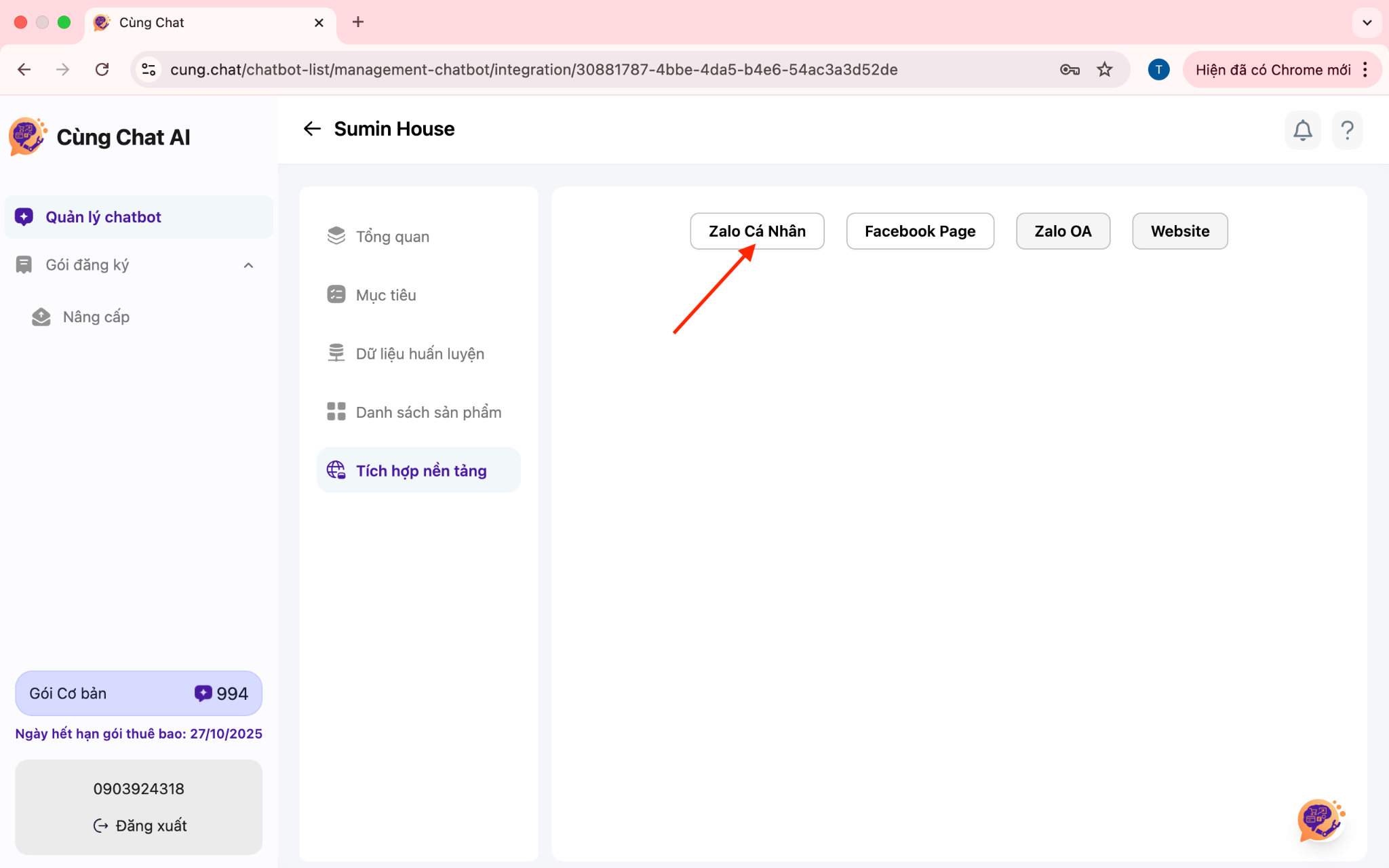Open Nâng cấp upgrade item
The height and width of the screenshot is (868, 1389).
click(x=96, y=317)
